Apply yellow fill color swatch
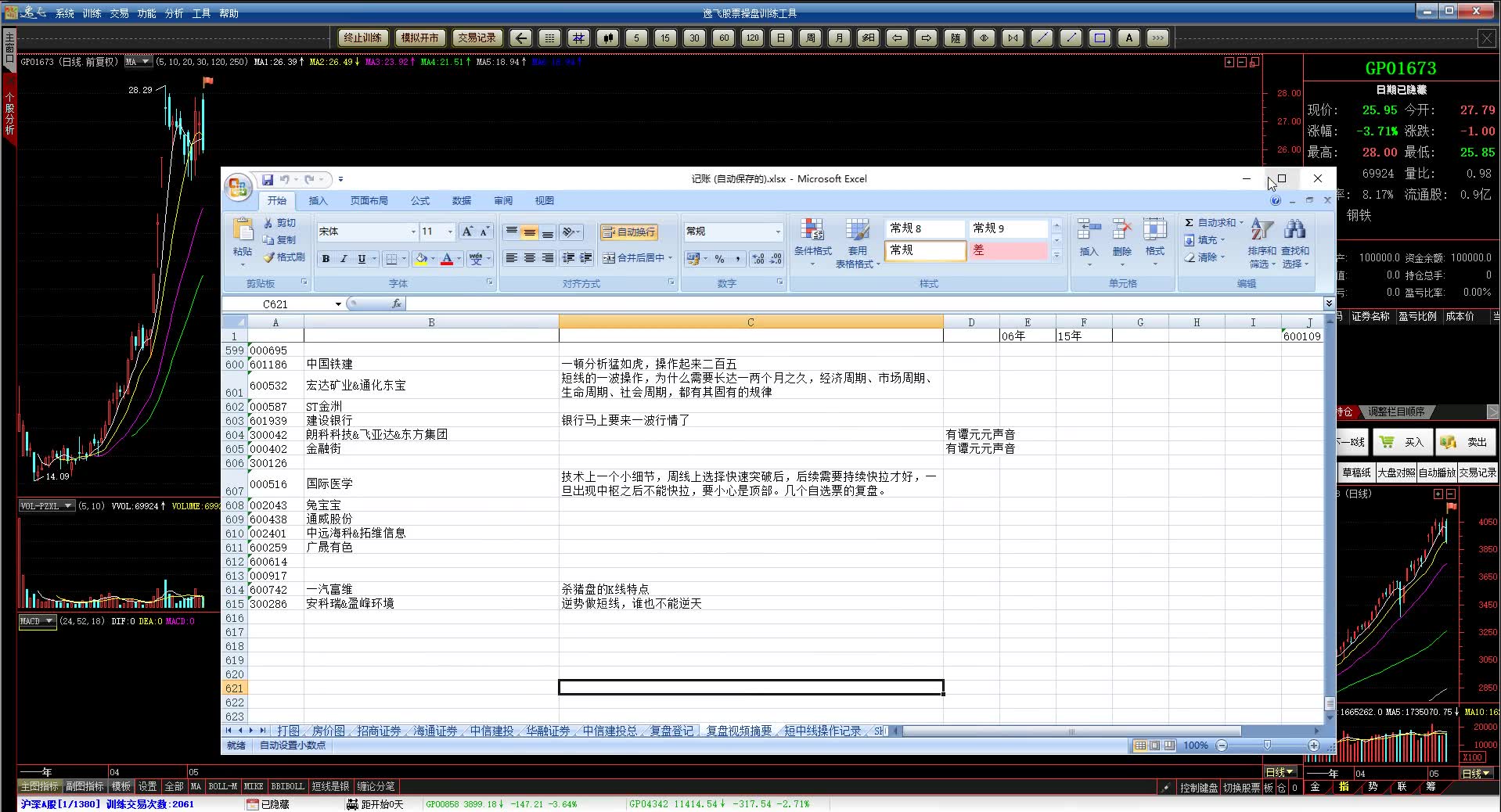This screenshot has width=1501, height=812. pos(421,259)
